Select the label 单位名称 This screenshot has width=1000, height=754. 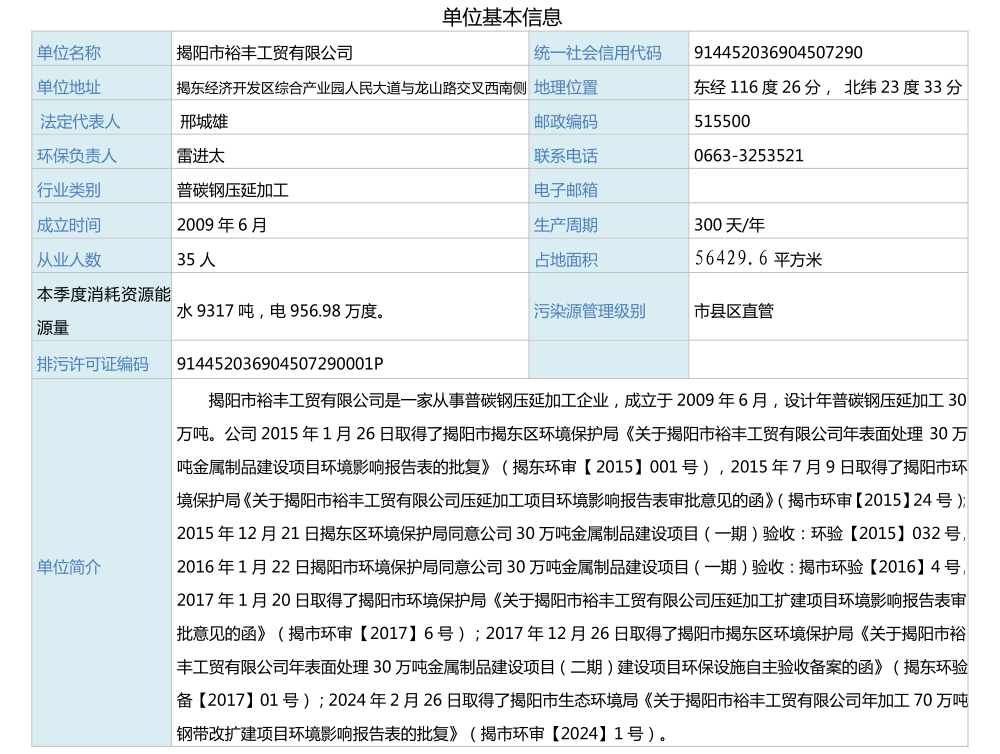point(69,53)
